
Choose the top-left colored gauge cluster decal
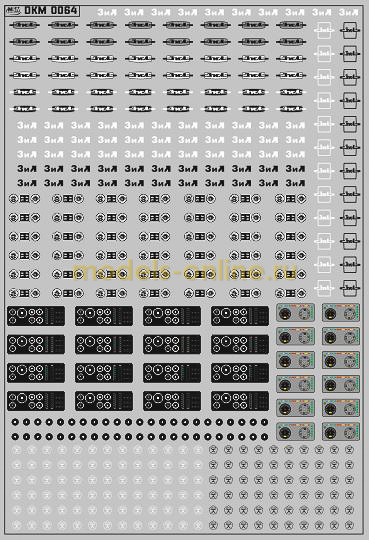(295, 313)
